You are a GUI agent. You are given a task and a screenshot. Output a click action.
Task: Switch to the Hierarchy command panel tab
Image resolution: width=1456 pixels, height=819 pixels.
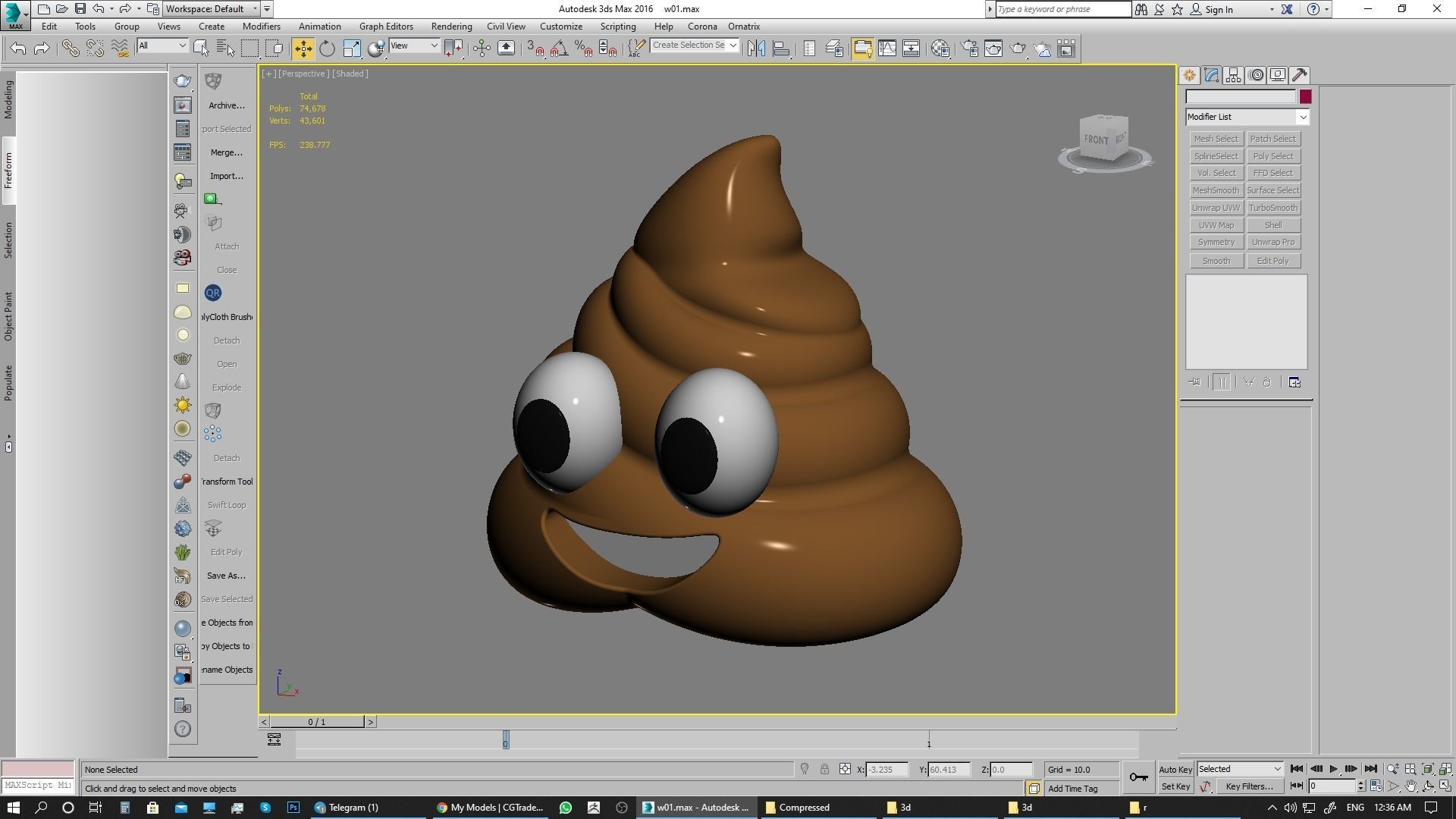(1233, 75)
